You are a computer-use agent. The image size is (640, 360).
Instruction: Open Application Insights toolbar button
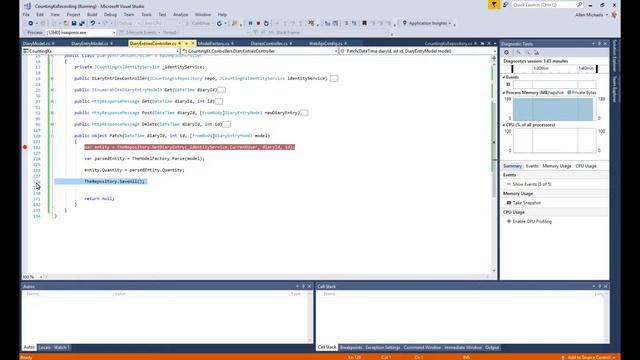[x=427, y=23]
